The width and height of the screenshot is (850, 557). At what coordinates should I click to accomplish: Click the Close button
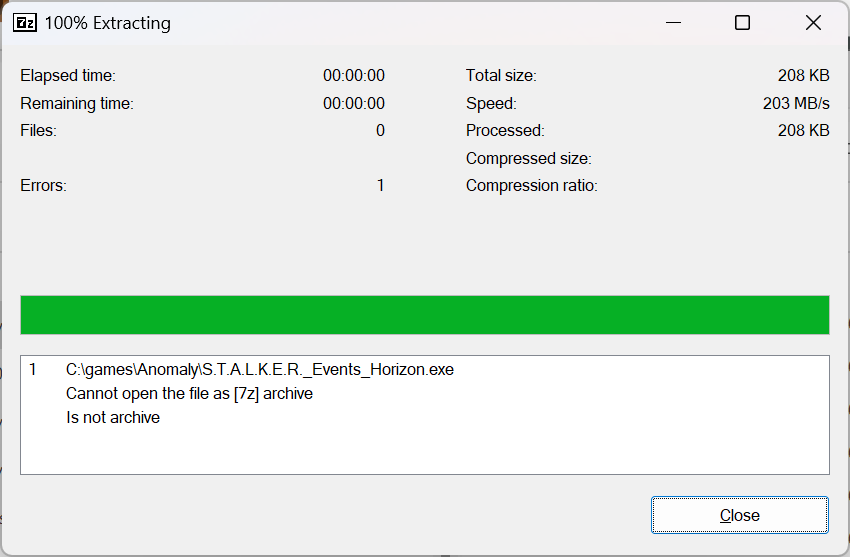point(739,515)
